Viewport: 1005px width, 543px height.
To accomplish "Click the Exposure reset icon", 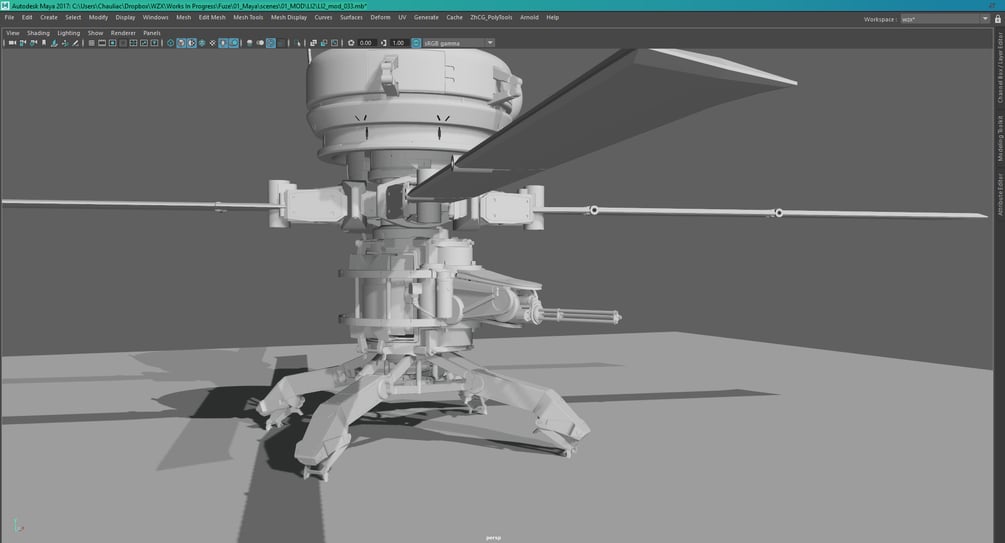I will (351, 43).
